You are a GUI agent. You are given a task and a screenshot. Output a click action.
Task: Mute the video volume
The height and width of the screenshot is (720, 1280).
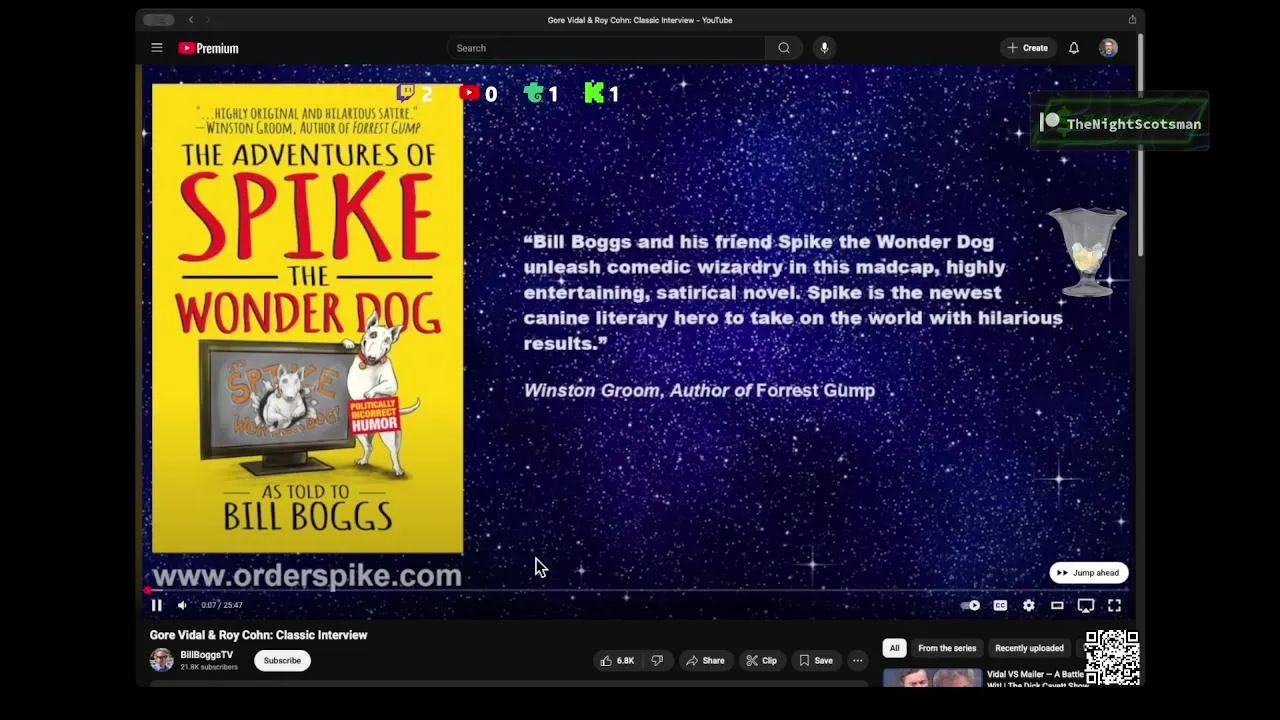[x=182, y=605]
